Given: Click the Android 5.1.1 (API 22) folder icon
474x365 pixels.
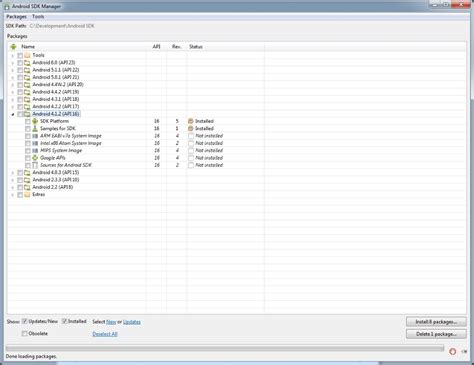Looking at the screenshot, I should pos(27,70).
